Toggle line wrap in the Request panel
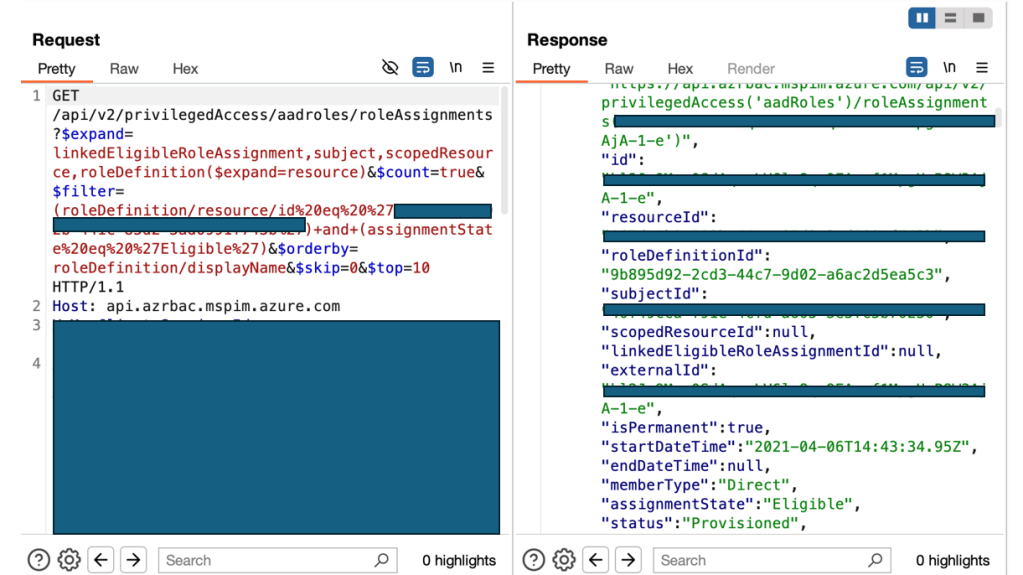The height and width of the screenshot is (575, 1023). [x=423, y=68]
